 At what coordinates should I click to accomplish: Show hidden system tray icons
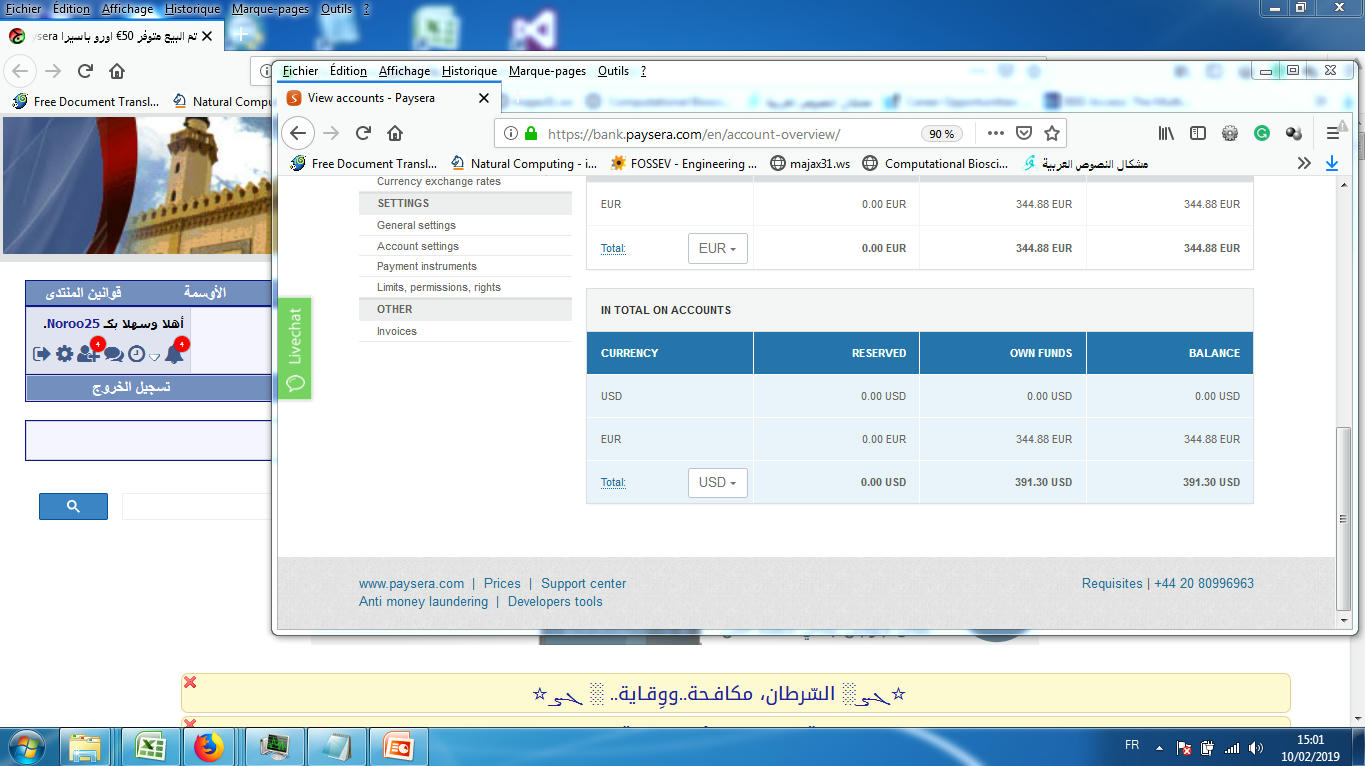1159,747
